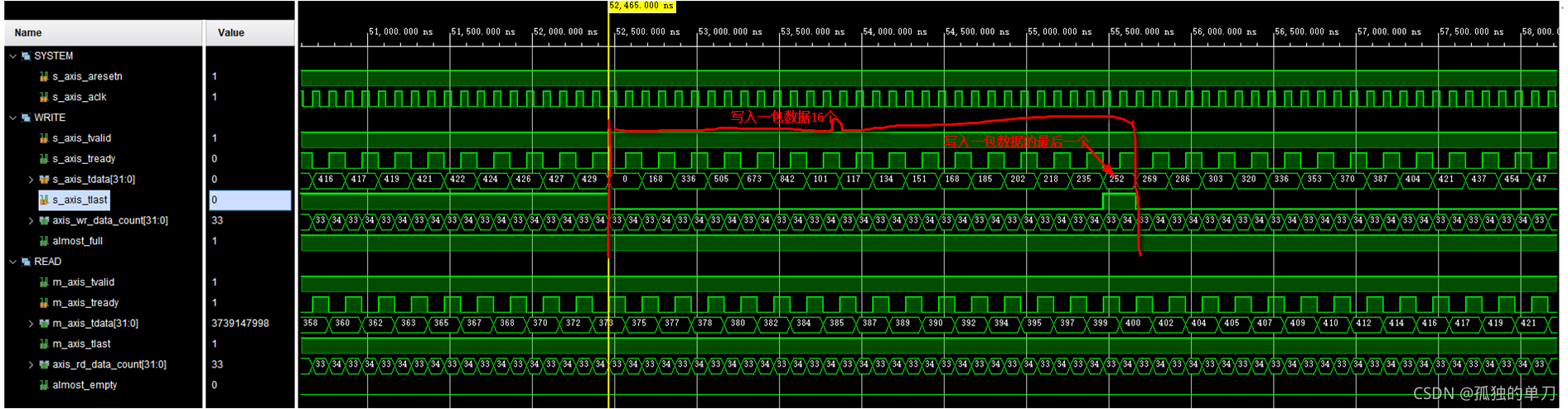Click the m_axis_tdata bus icon
This screenshot has height=409, width=1568.
pos(44,323)
